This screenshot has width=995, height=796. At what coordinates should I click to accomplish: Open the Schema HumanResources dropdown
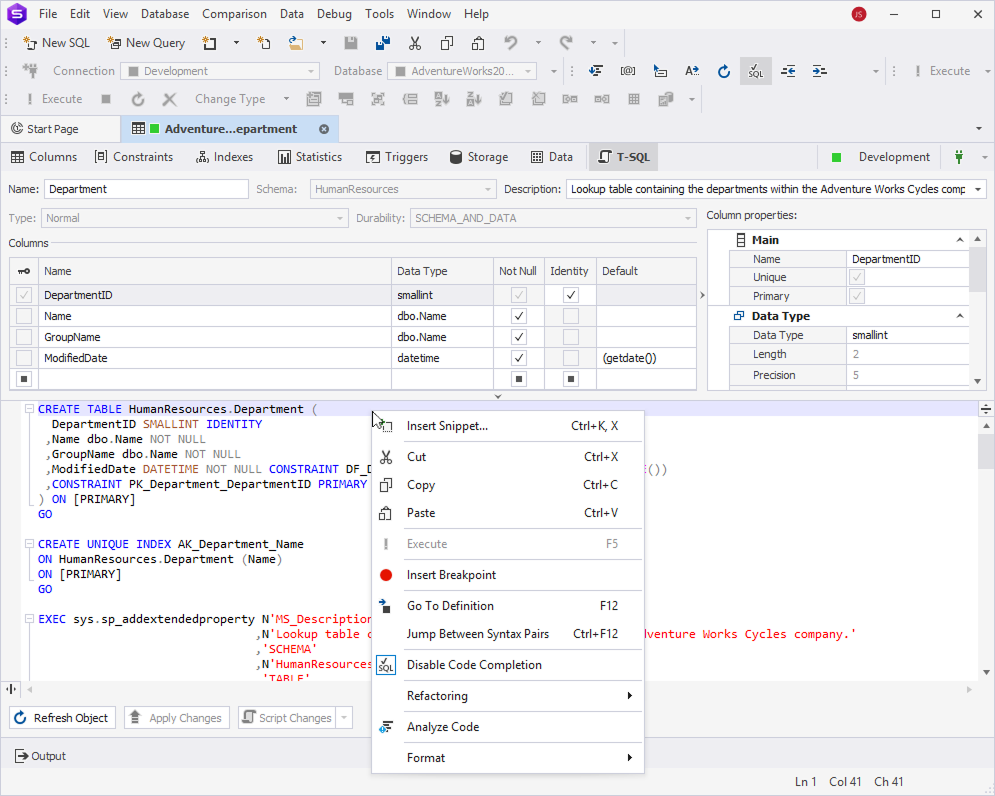click(x=487, y=189)
